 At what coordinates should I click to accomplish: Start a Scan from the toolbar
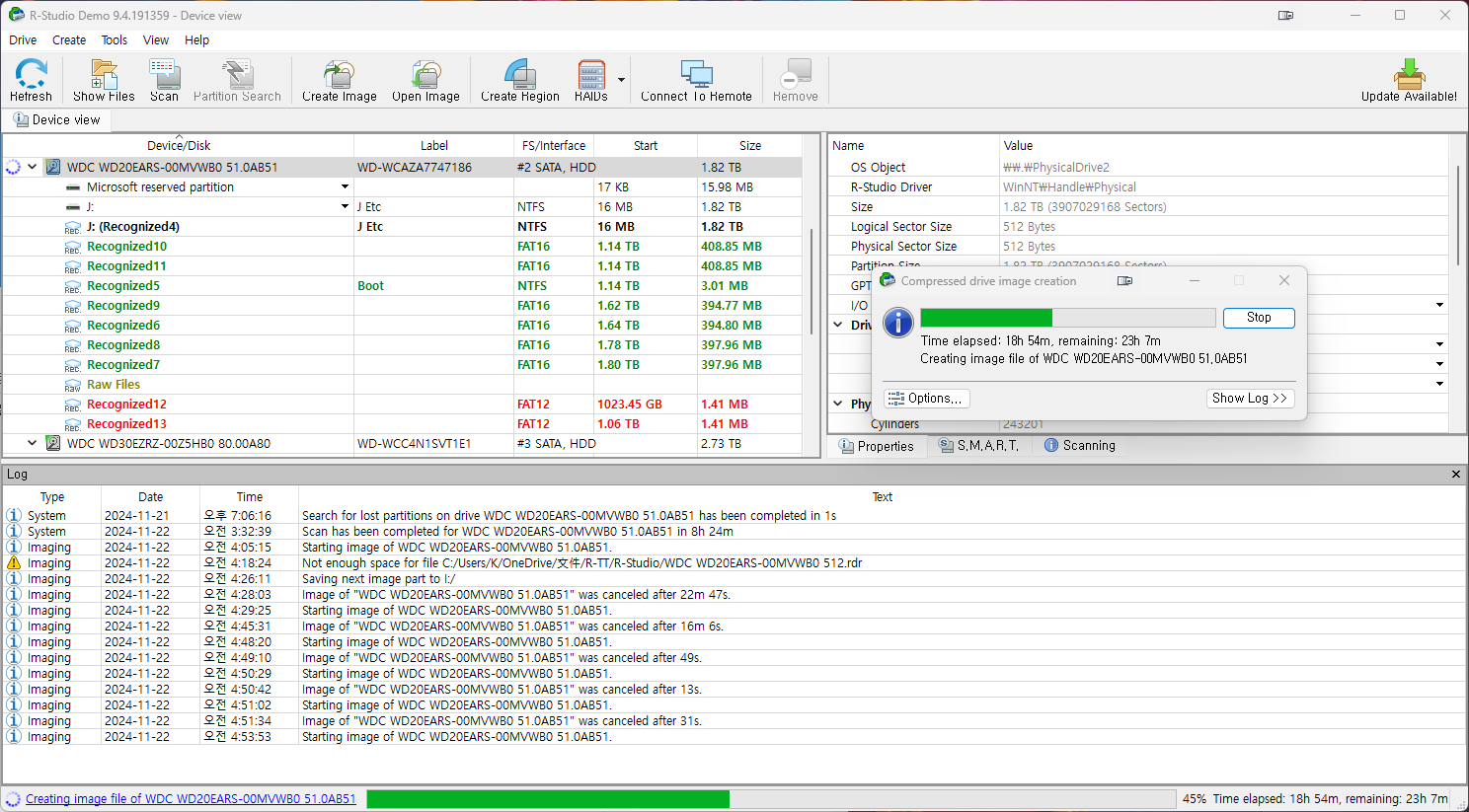coord(164,80)
